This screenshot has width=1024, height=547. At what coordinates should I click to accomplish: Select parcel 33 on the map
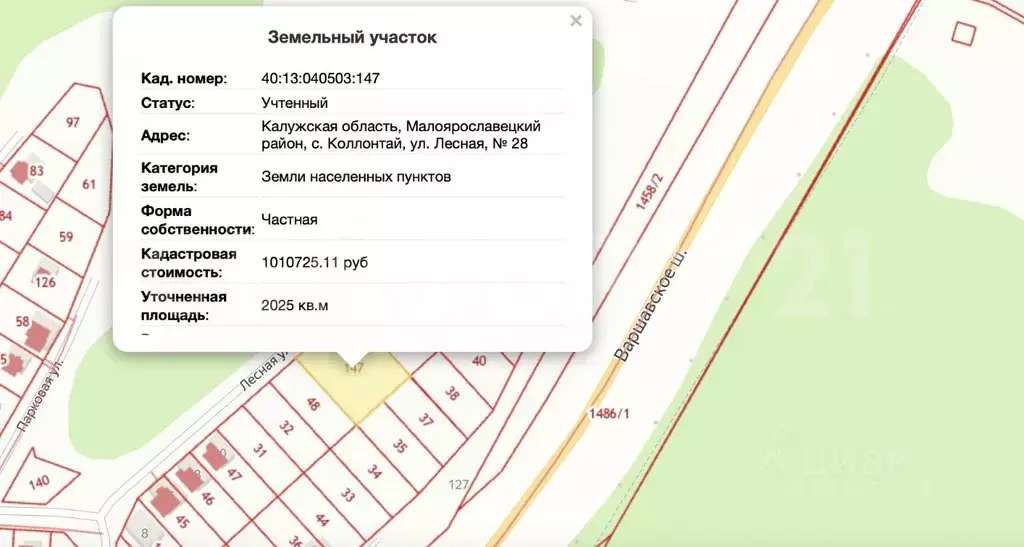(x=347, y=495)
